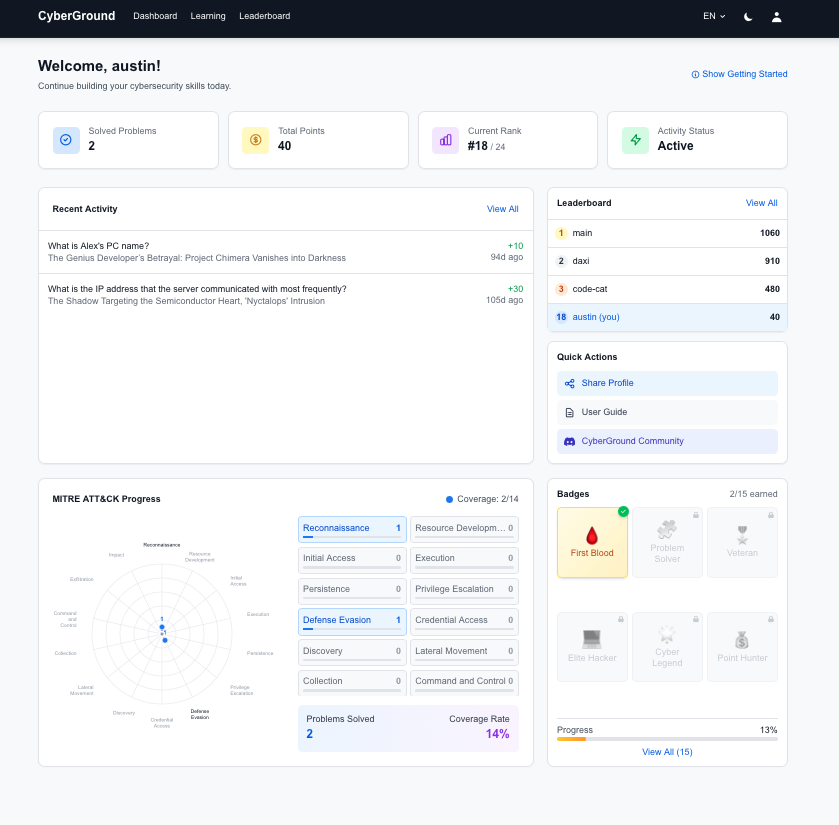The height and width of the screenshot is (825, 839).
Task: Click the User Guide document icon
Action: 570,412
